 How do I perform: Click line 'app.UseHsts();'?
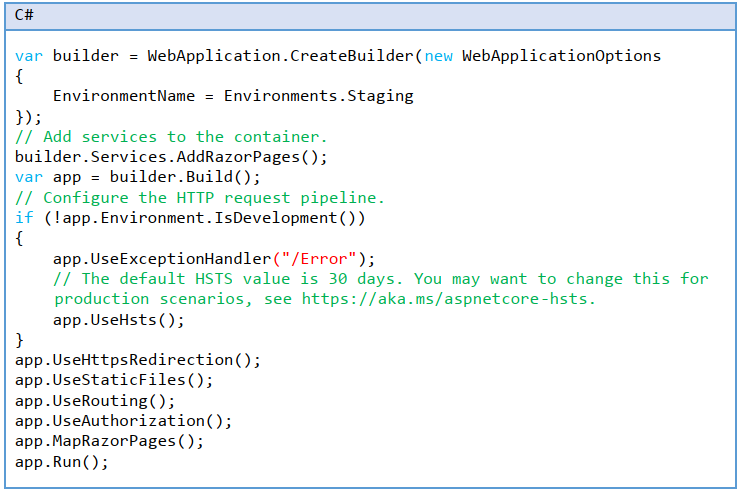119,320
